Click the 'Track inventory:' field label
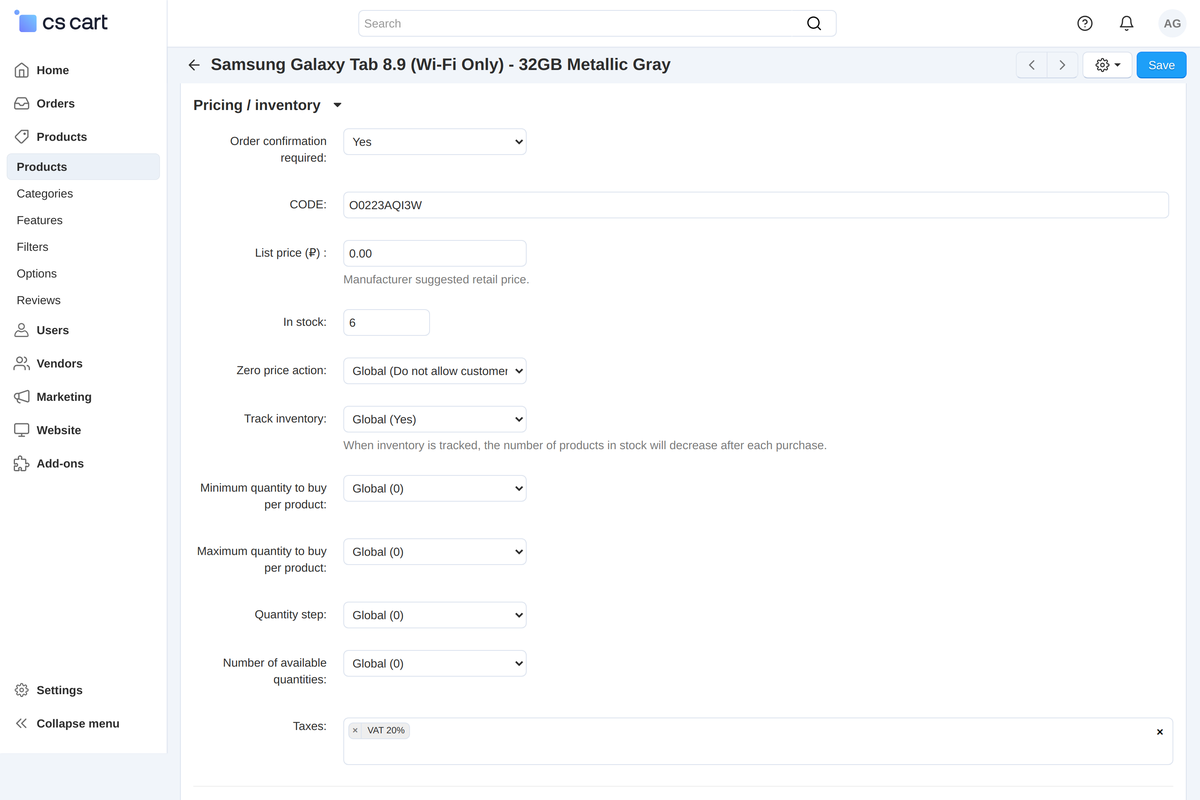The width and height of the screenshot is (1200, 800). click(285, 419)
